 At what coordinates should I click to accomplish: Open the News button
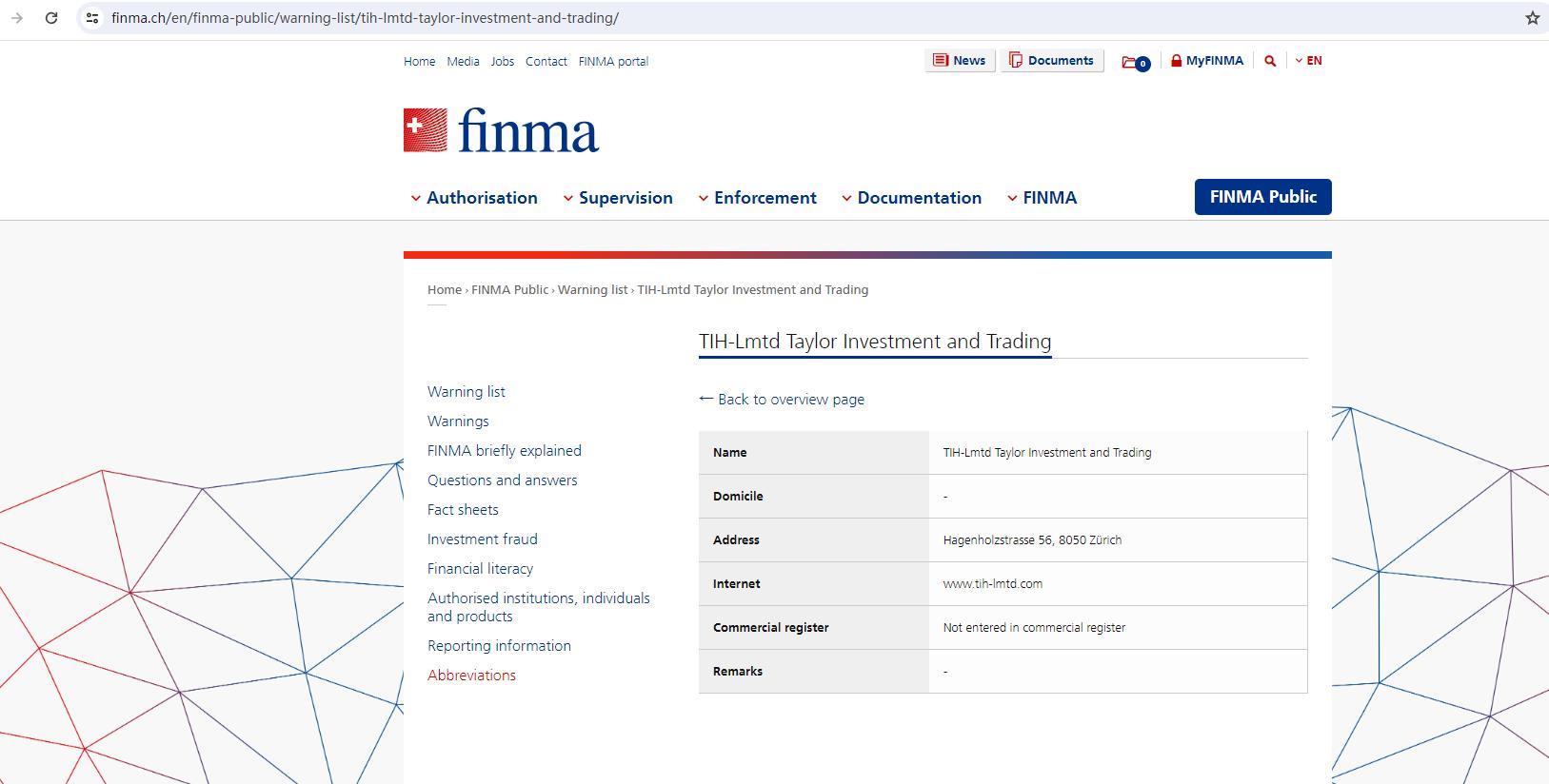[960, 61]
